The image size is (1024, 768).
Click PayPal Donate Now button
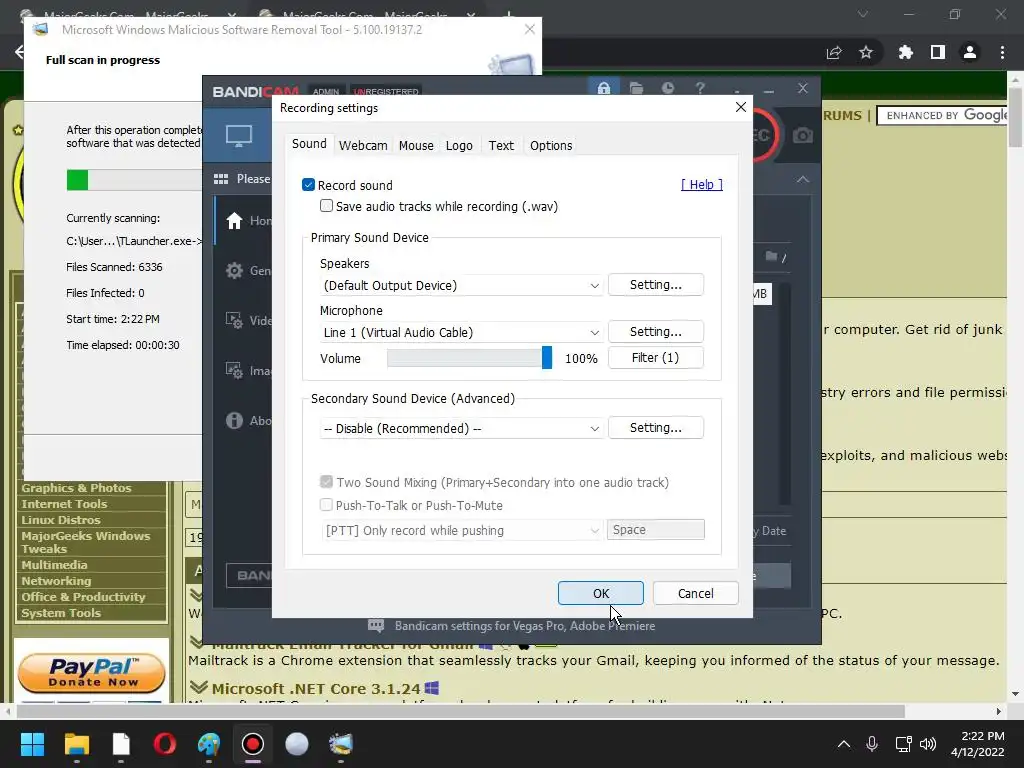pos(91,673)
